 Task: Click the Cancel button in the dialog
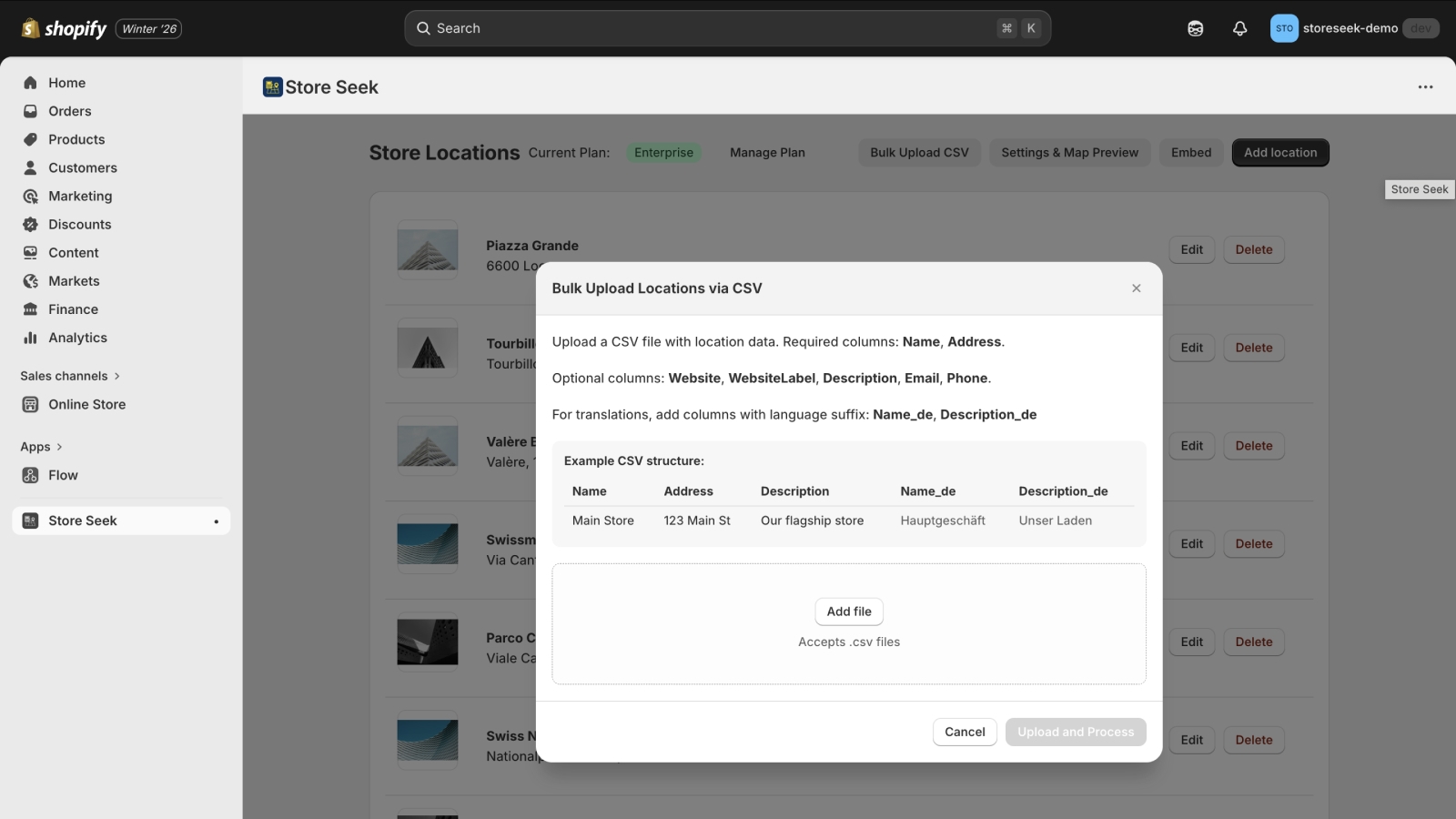[x=965, y=732]
